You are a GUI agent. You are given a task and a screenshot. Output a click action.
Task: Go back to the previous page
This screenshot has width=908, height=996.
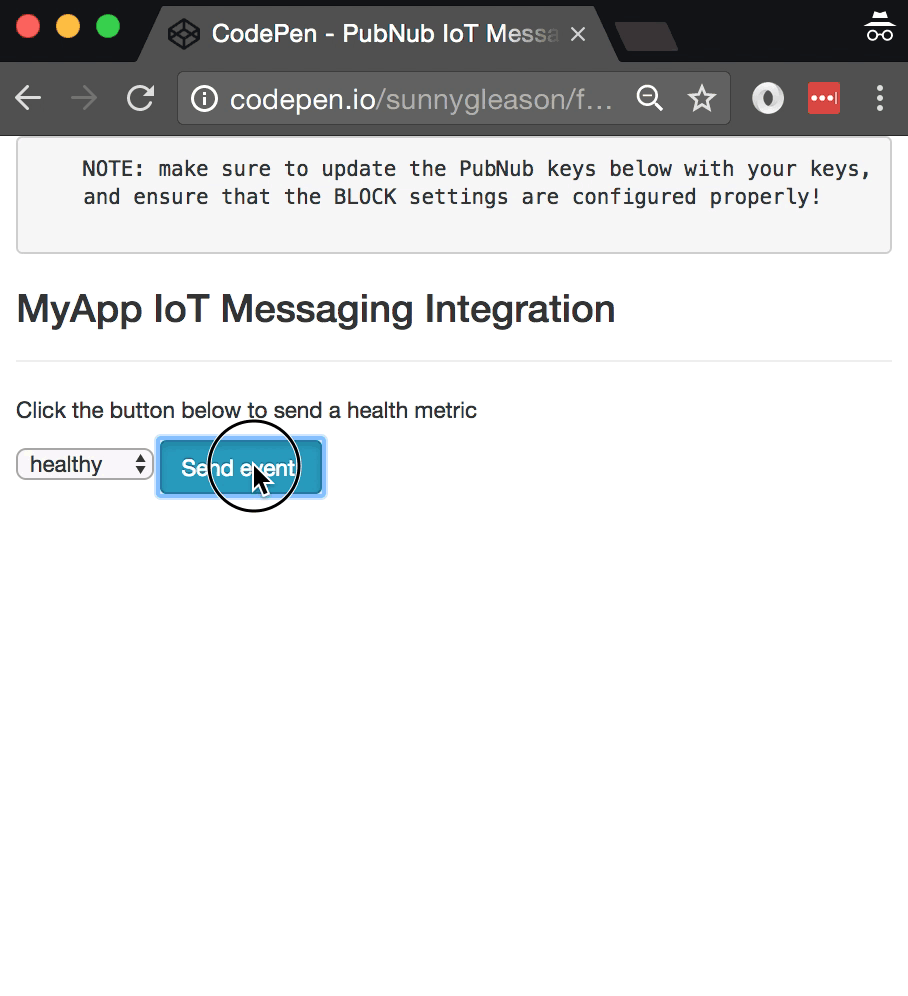pyautogui.click(x=28, y=98)
